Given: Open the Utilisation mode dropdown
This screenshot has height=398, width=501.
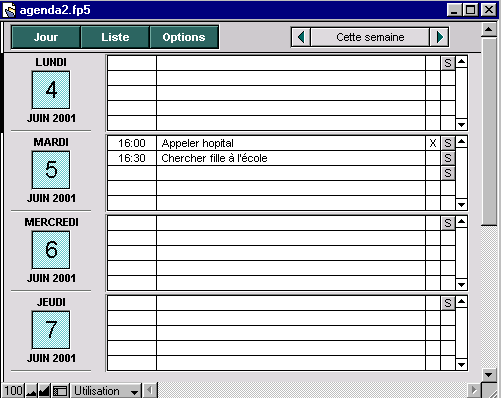Looking at the screenshot, I should pyautogui.click(x=106, y=391).
